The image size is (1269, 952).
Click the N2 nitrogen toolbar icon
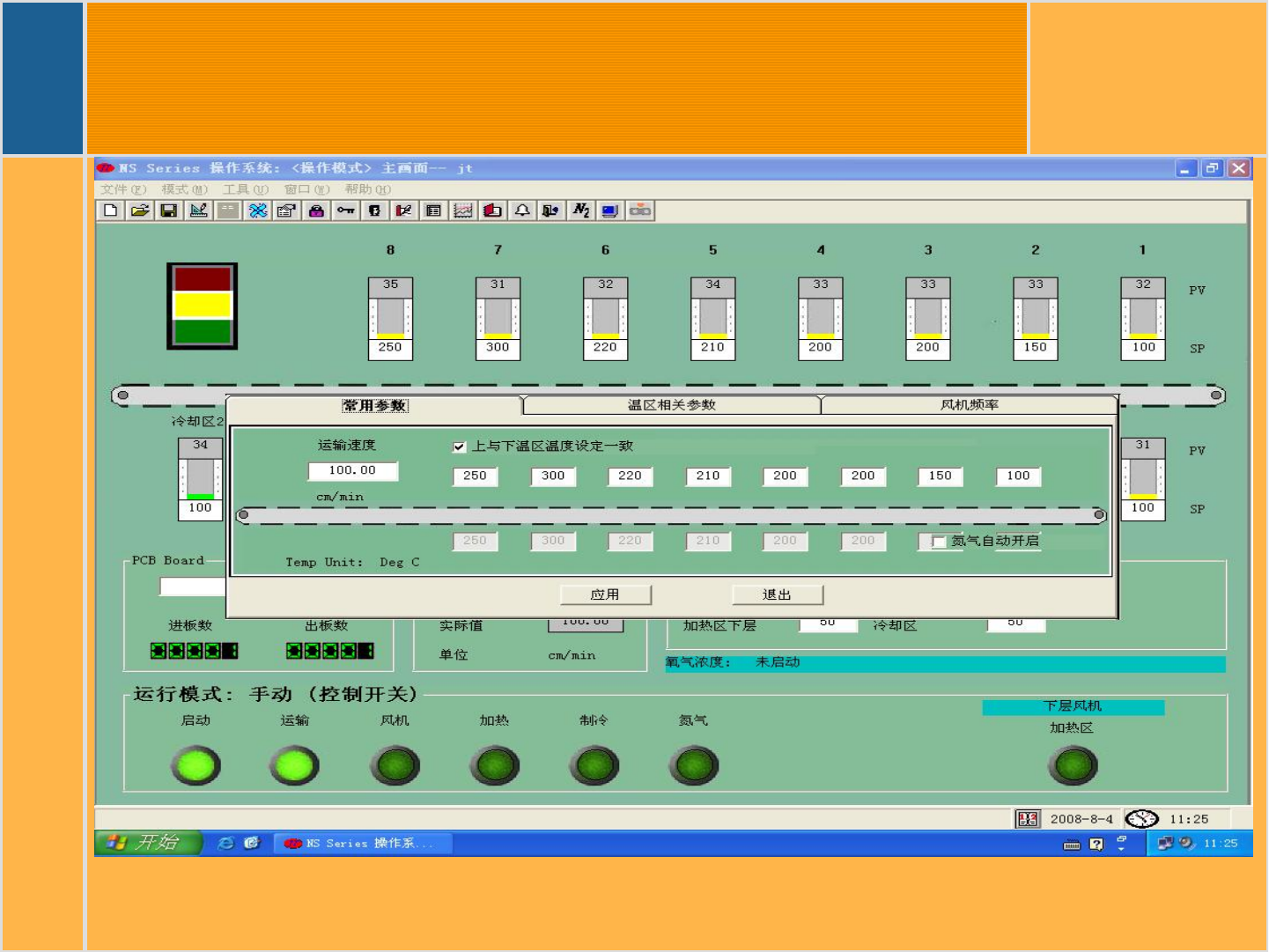pos(580,210)
